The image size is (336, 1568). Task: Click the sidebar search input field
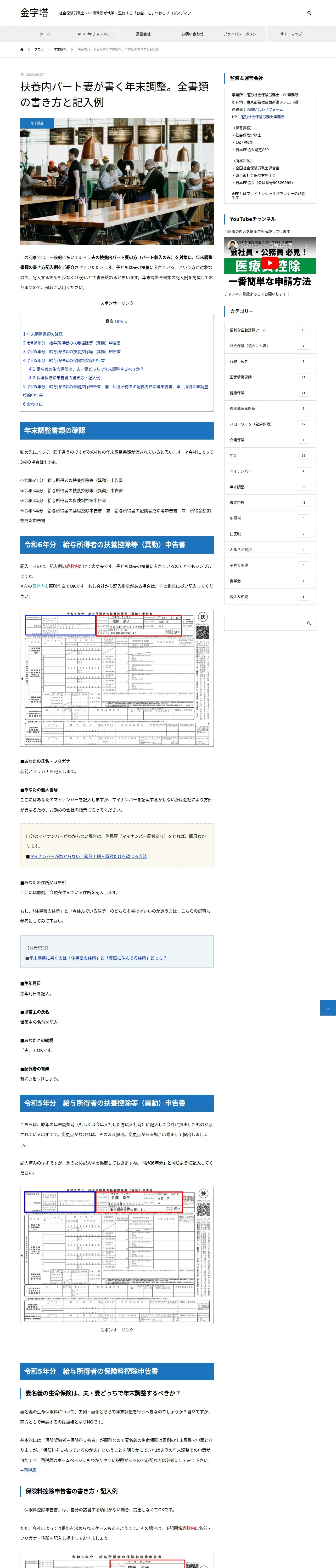[264, 623]
